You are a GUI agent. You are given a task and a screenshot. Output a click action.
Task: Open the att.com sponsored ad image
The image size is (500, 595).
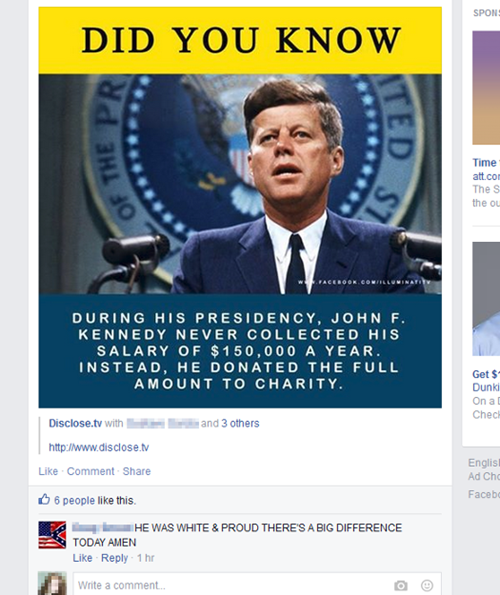pos(486,88)
